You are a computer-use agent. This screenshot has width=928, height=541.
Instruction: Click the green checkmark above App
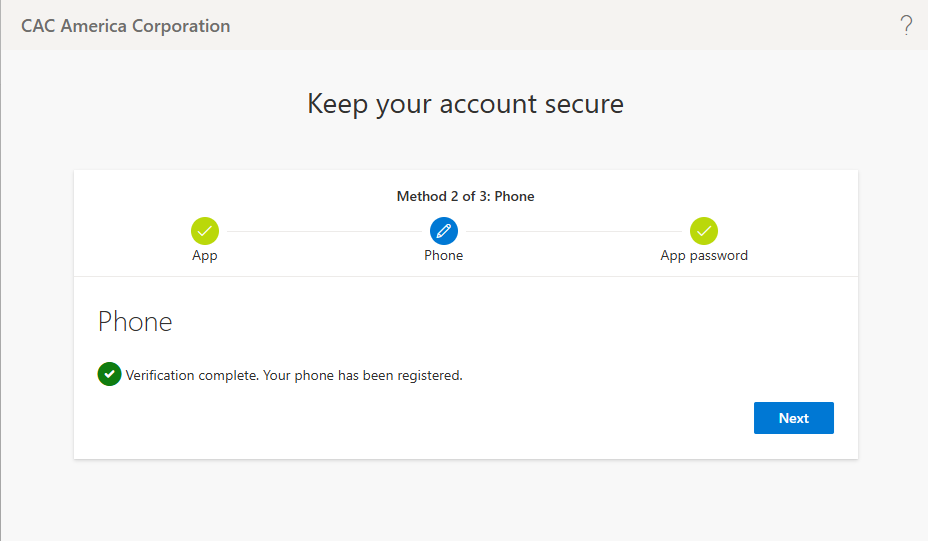(x=205, y=231)
